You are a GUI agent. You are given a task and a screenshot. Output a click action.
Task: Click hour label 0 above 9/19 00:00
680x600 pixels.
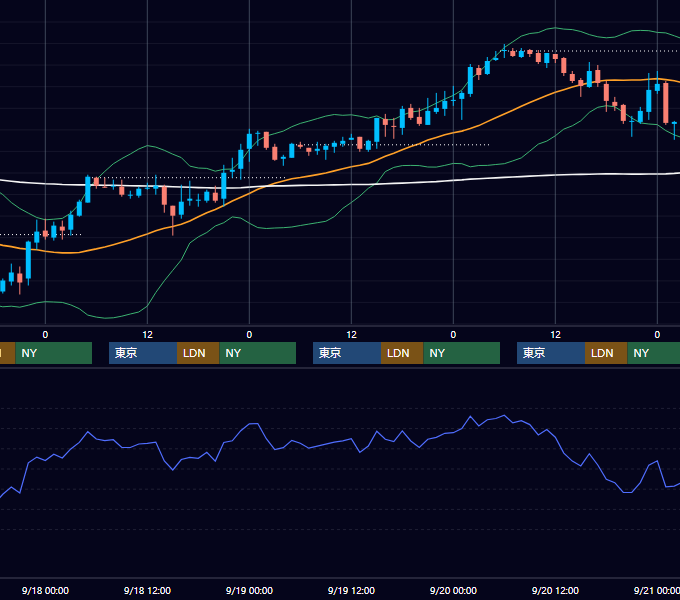coord(249,335)
